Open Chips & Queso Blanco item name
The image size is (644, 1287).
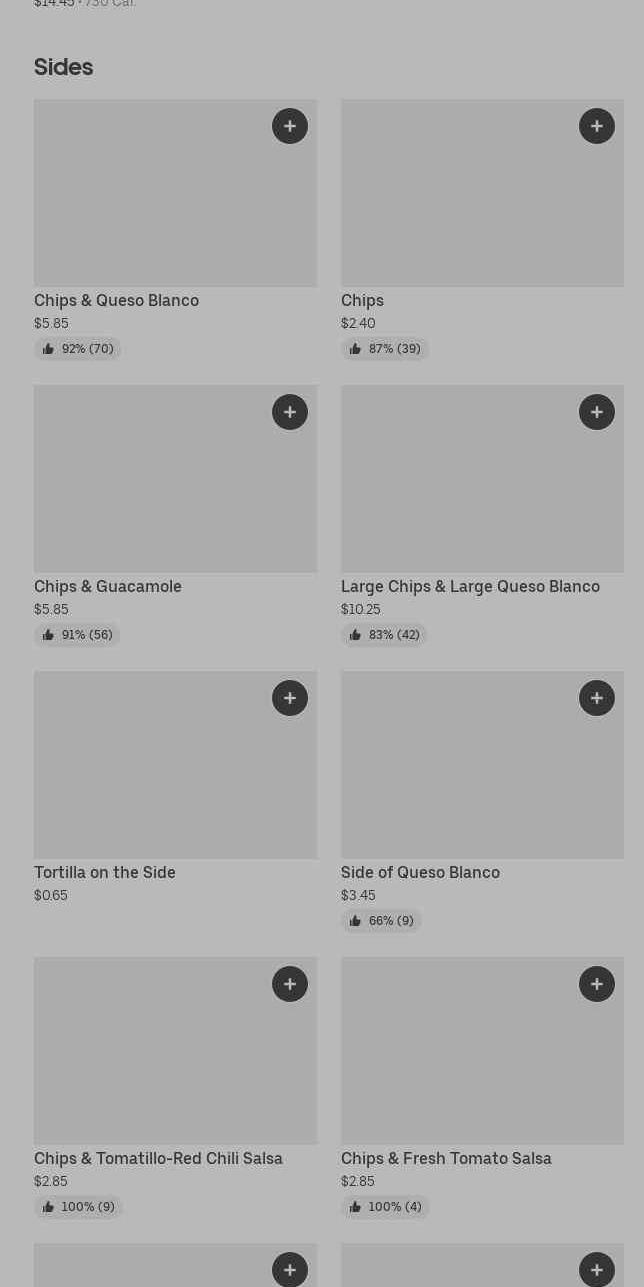click(116, 300)
